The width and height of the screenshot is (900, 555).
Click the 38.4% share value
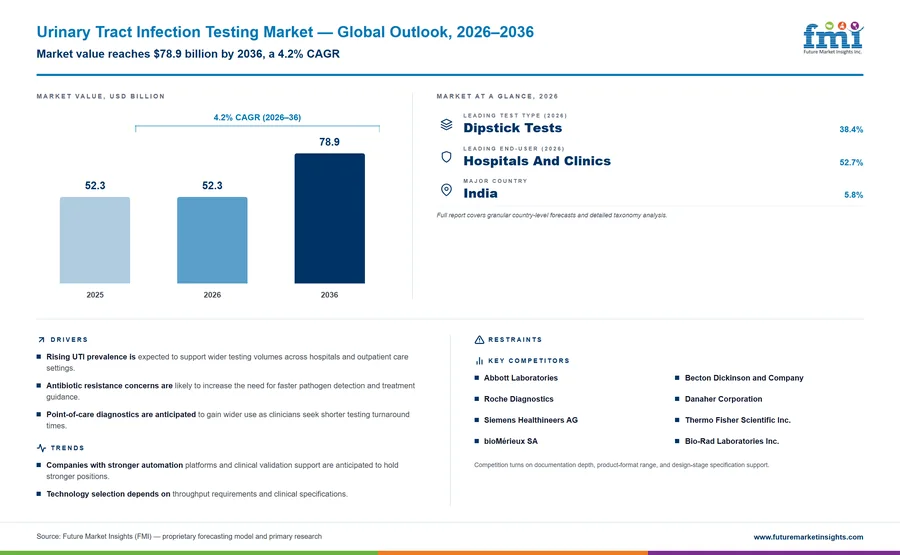[x=851, y=130]
